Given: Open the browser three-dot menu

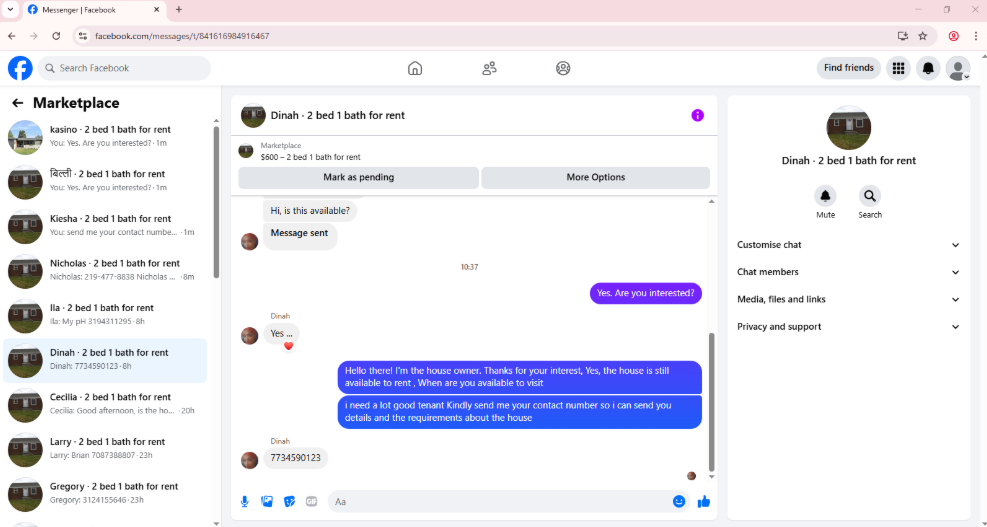Looking at the screenshot, I should pyautogui.click(x=976, y=36).
